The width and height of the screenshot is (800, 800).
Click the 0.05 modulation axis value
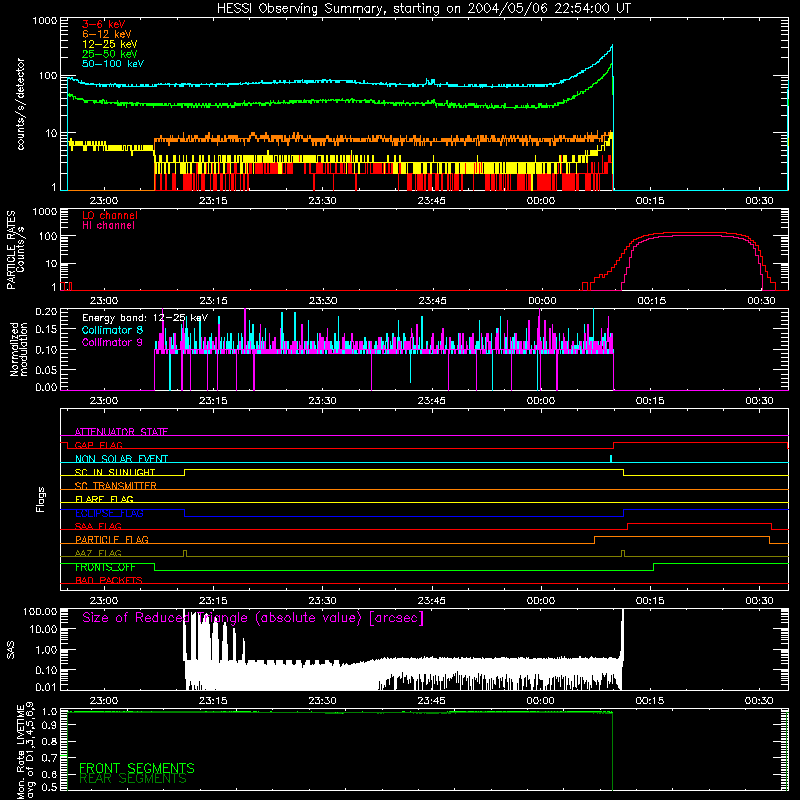point(46,369)
